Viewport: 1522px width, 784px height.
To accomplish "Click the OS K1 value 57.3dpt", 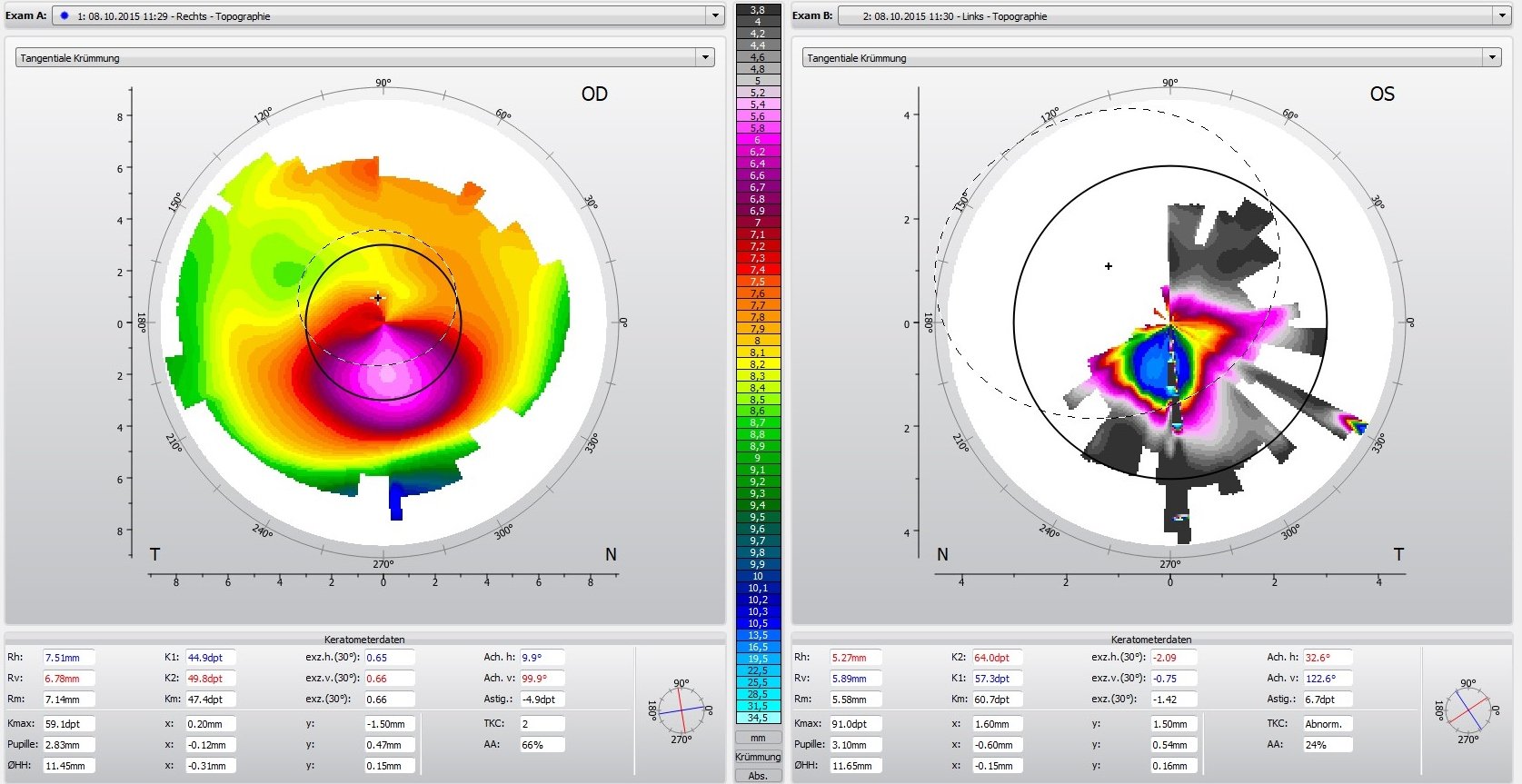I will click(998, 678).
